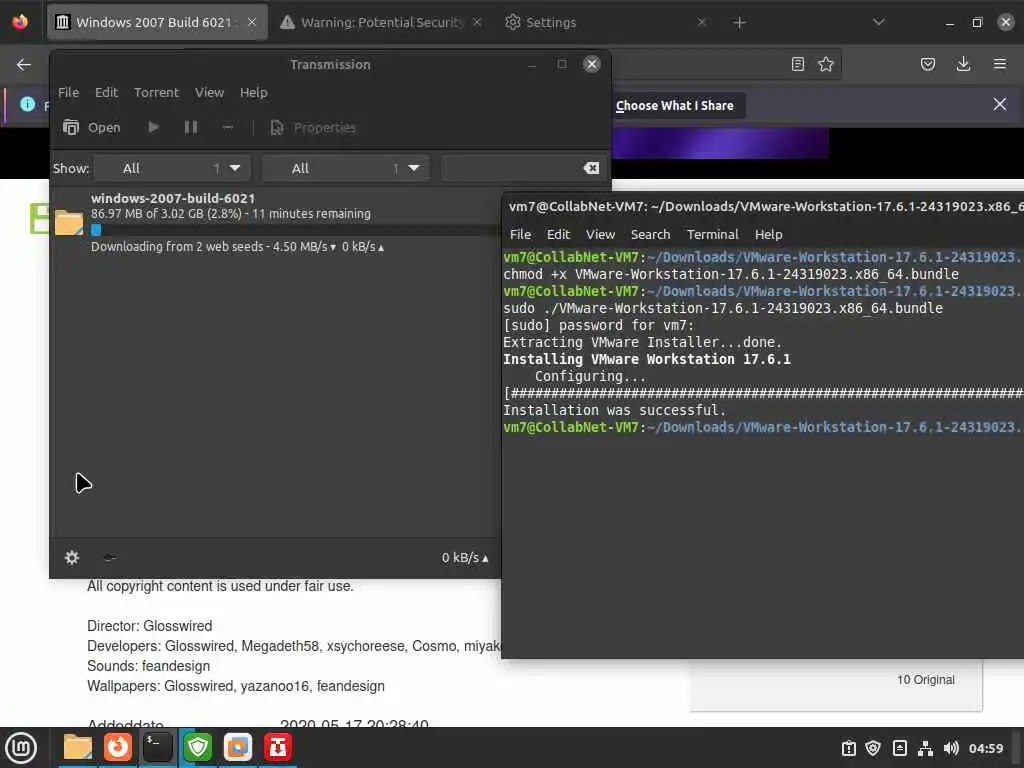Open the Transmission gear options menu
Image resolution: width=1024 pixels, height=768 pixels.
pos(72,557)
